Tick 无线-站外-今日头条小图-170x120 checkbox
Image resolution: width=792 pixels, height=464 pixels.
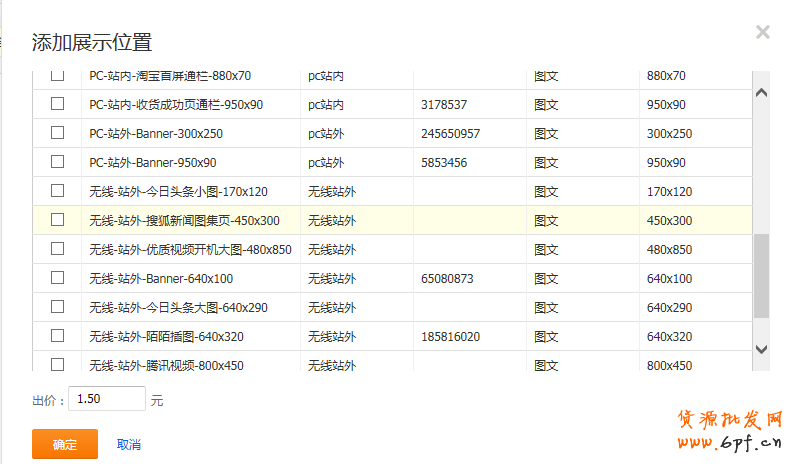(57, 191)
